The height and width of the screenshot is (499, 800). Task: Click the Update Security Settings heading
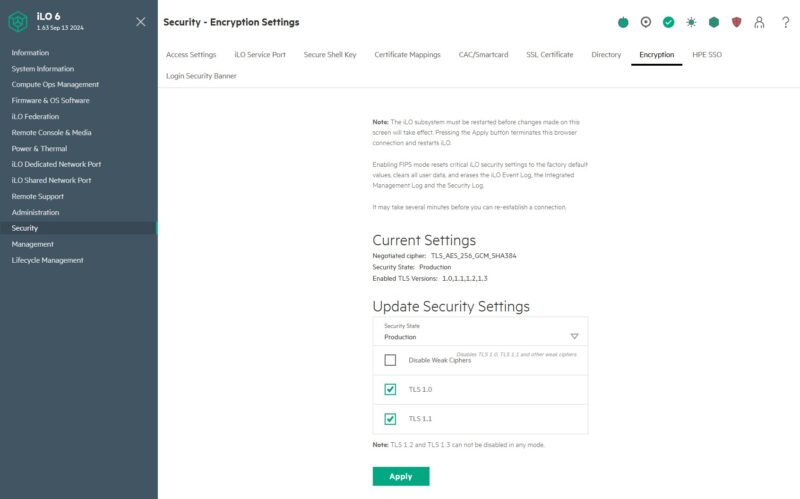click(x=451, y=307)
